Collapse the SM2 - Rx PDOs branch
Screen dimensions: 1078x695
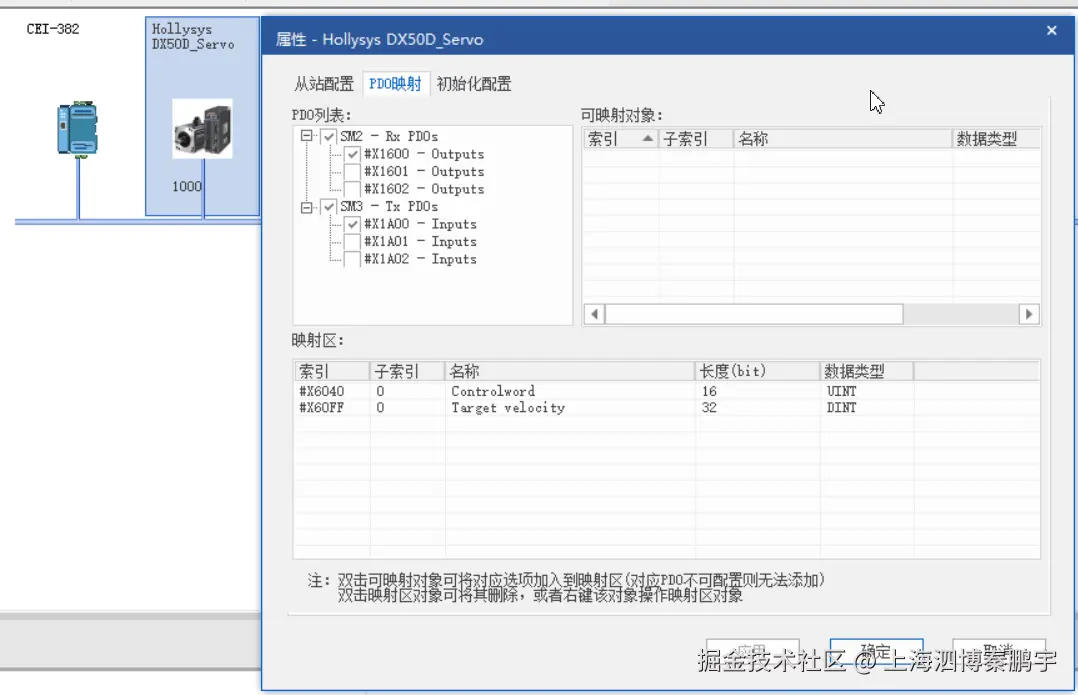pos(304,136)
